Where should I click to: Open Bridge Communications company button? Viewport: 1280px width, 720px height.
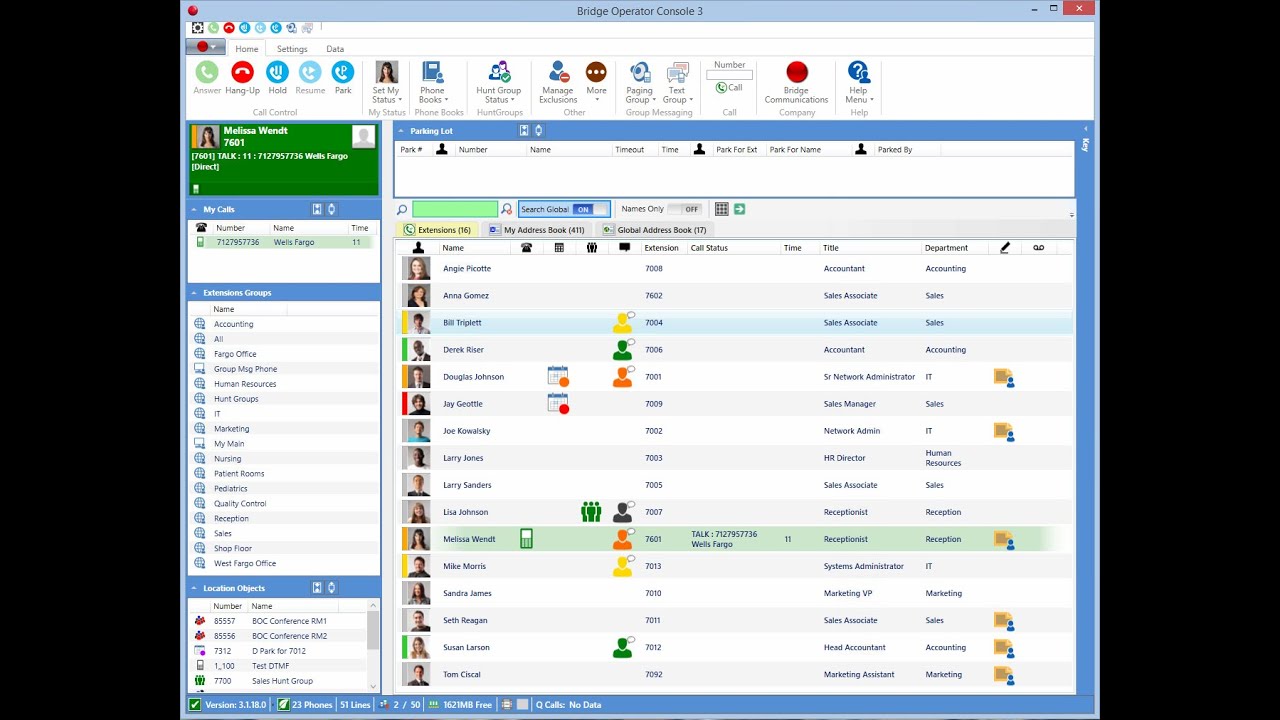pyautogui.click(x=796, y=82)
